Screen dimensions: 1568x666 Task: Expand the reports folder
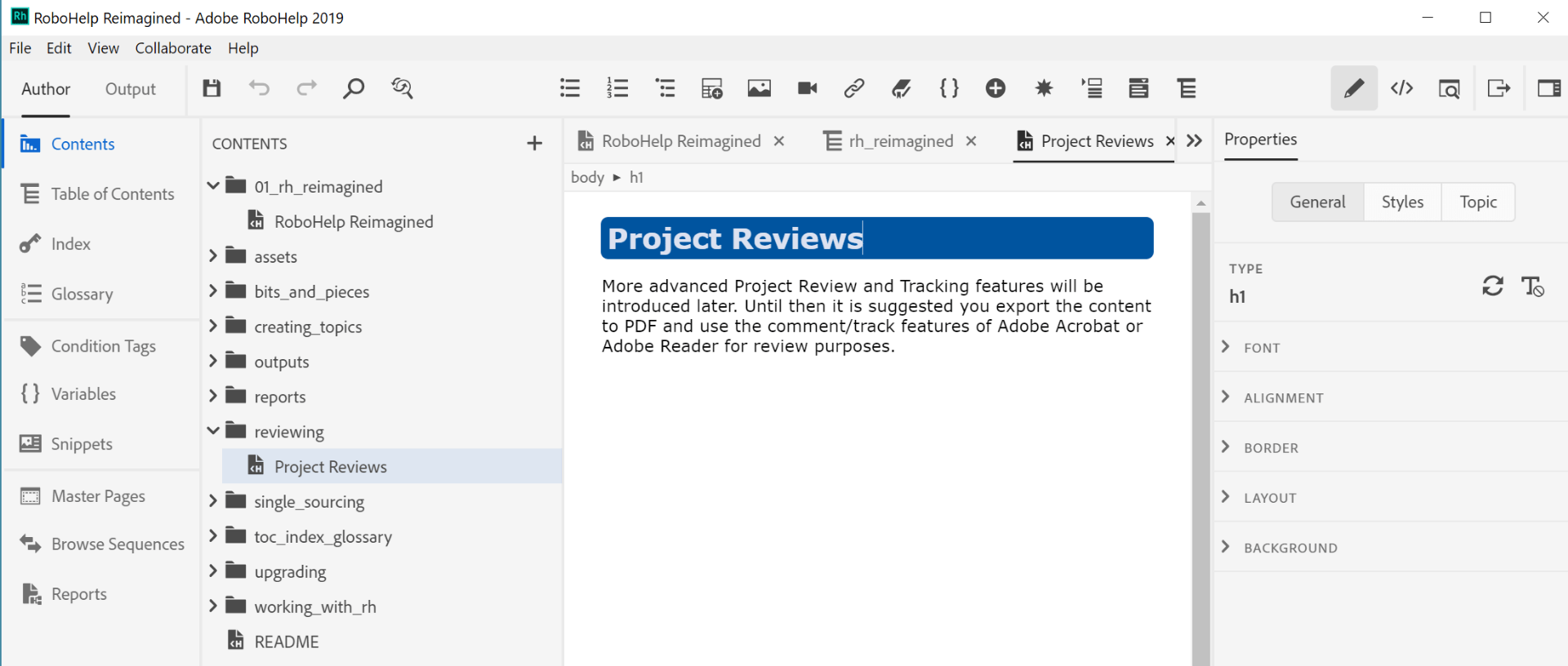(x=213, y=396)
